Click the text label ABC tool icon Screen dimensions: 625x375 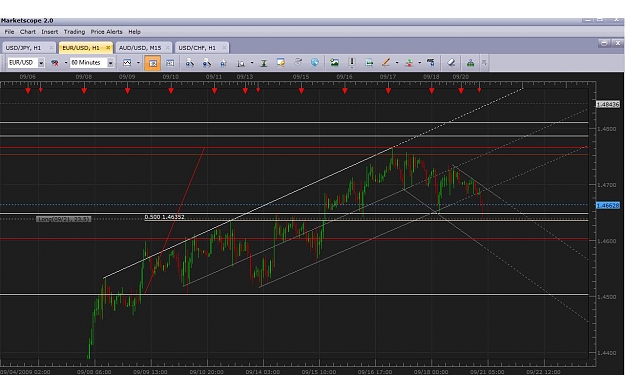430,63
